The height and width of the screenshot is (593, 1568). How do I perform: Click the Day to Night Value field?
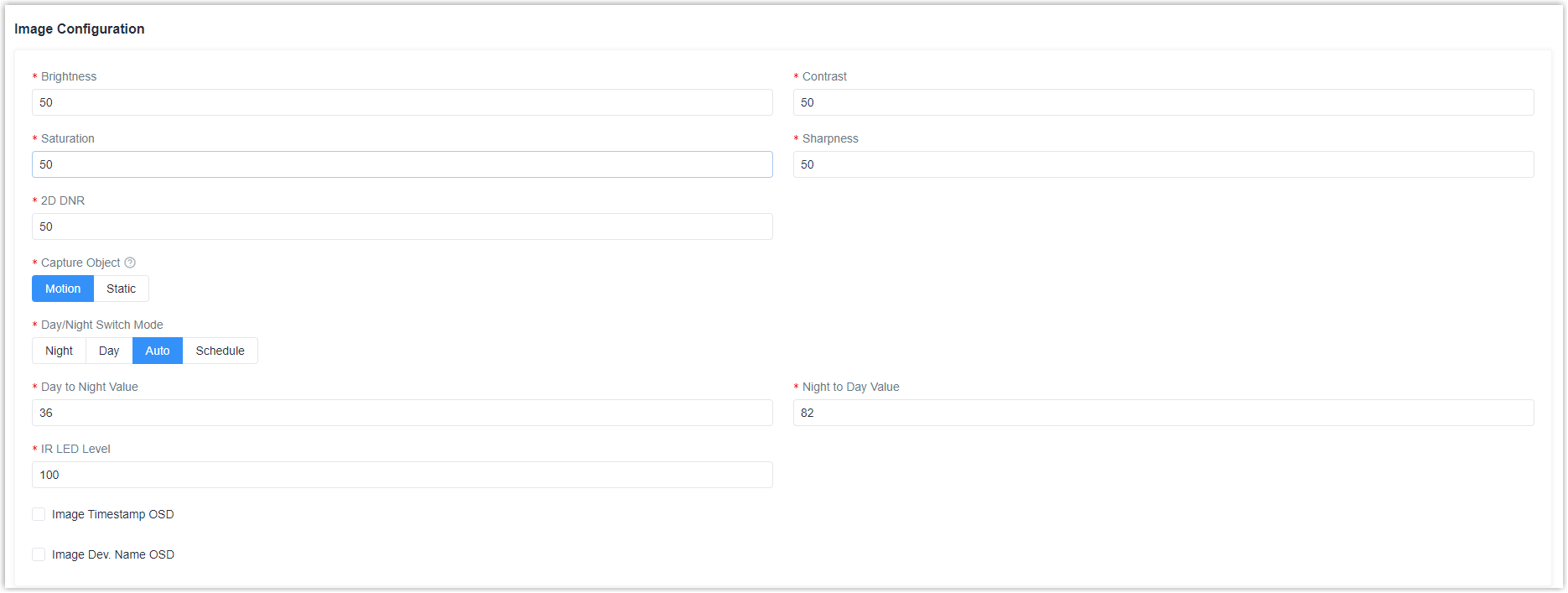coord(402,413)
